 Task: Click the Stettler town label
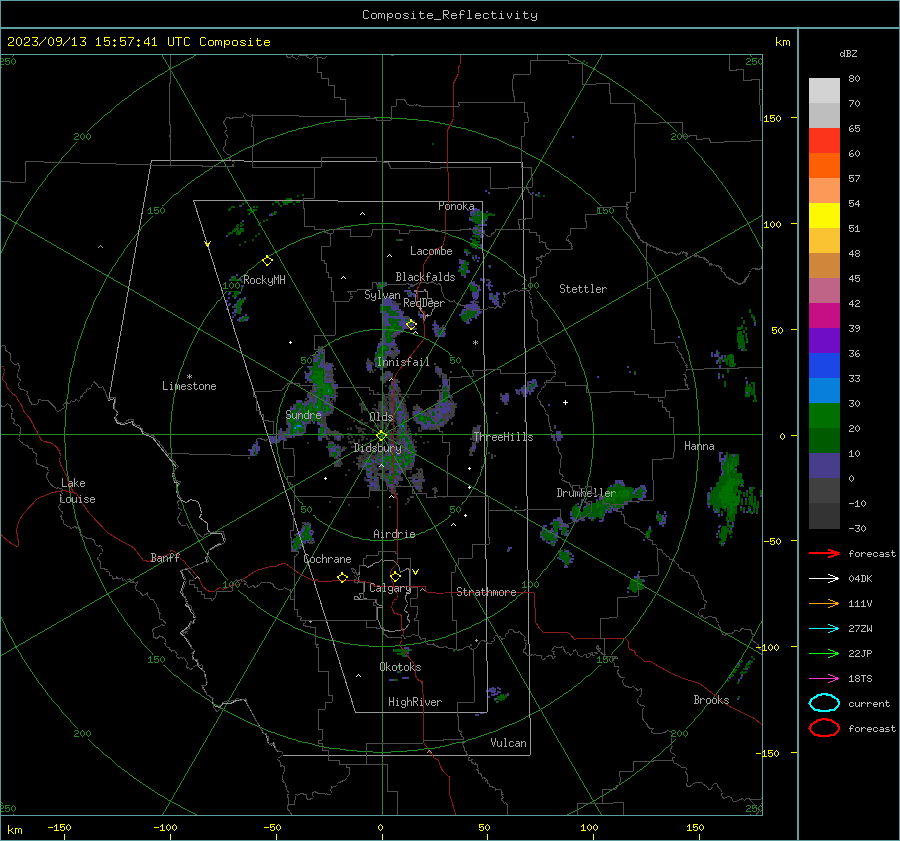(583, 289)
